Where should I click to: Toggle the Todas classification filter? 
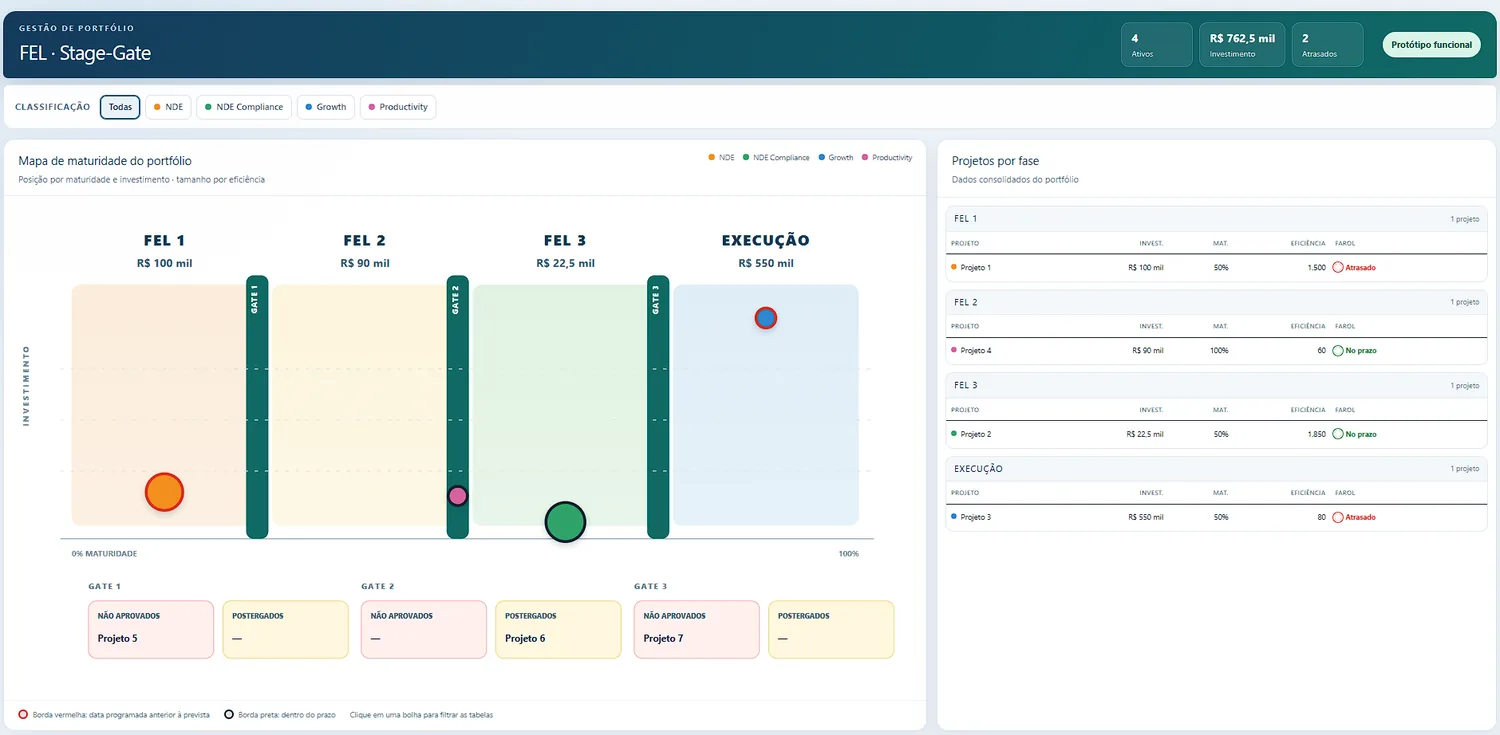tap(120, 107)
